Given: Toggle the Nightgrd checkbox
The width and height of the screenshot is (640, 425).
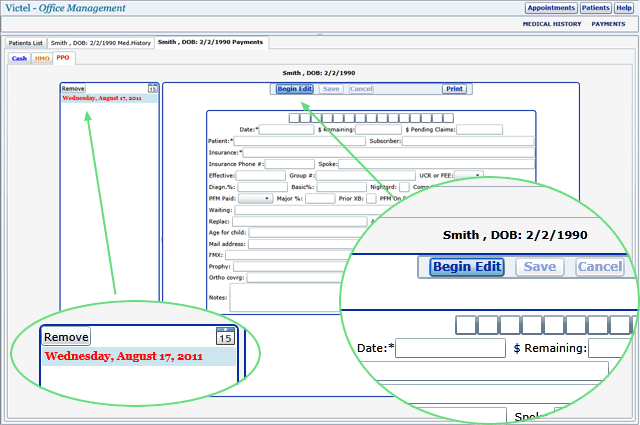Looking at the screenshot, I should pos(404,187).
